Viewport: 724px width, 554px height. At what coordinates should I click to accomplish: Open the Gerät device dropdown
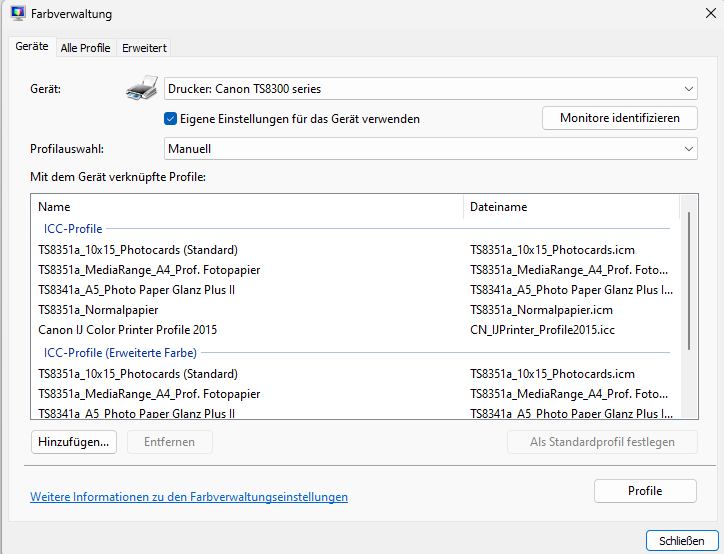(430, 89)
